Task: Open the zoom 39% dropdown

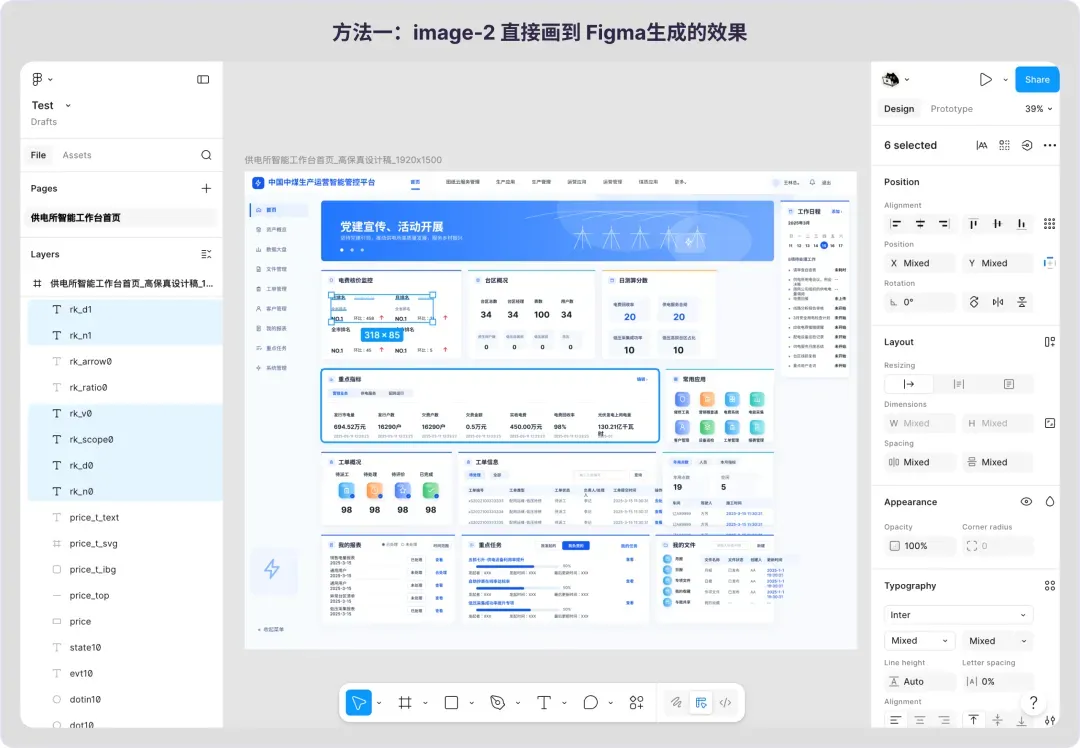Action: tap(1039, 109)
